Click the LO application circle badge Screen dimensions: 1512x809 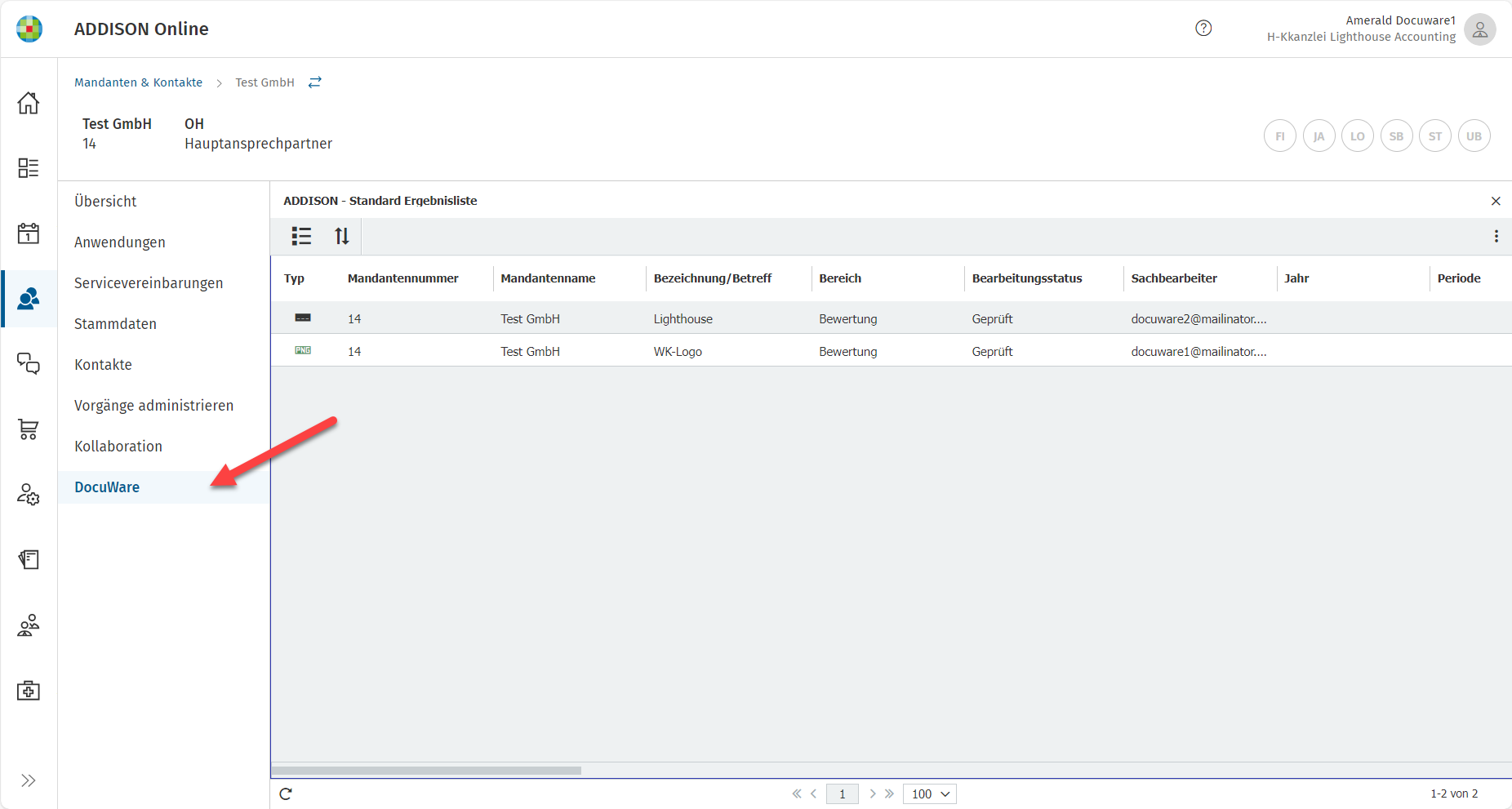pos(1357,136)
